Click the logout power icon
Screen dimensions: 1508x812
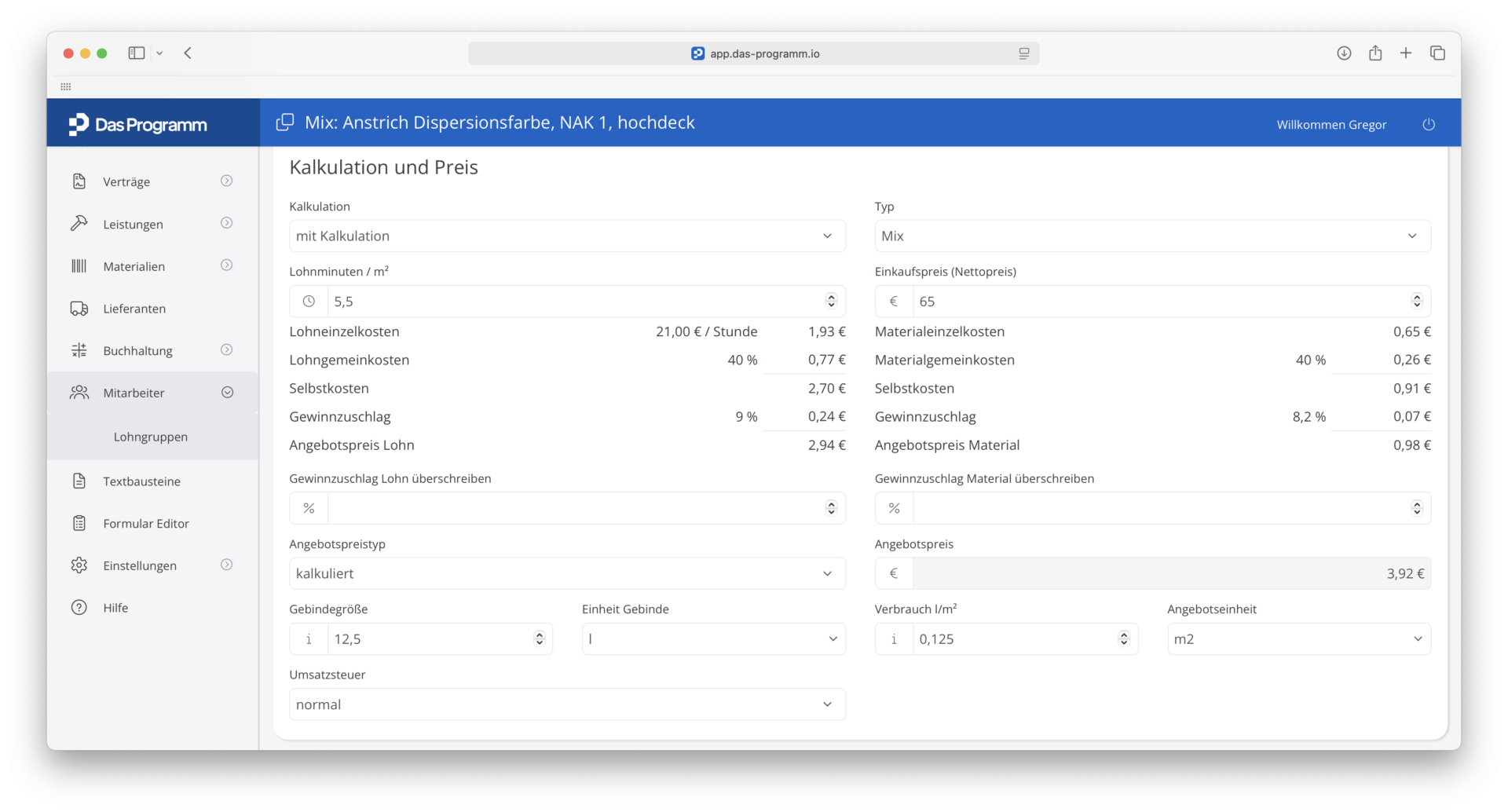(x=1428, y=124)
